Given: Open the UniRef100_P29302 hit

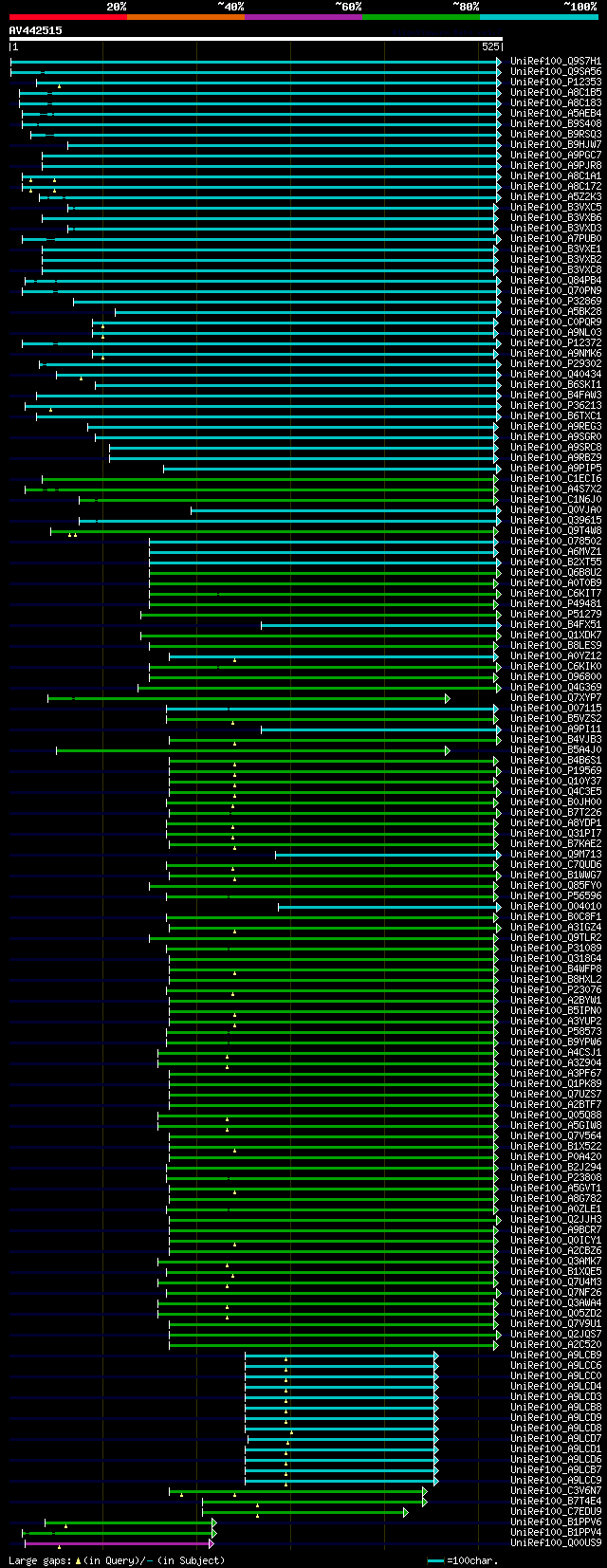Looking at the screenshot, I should click(556, 364).
